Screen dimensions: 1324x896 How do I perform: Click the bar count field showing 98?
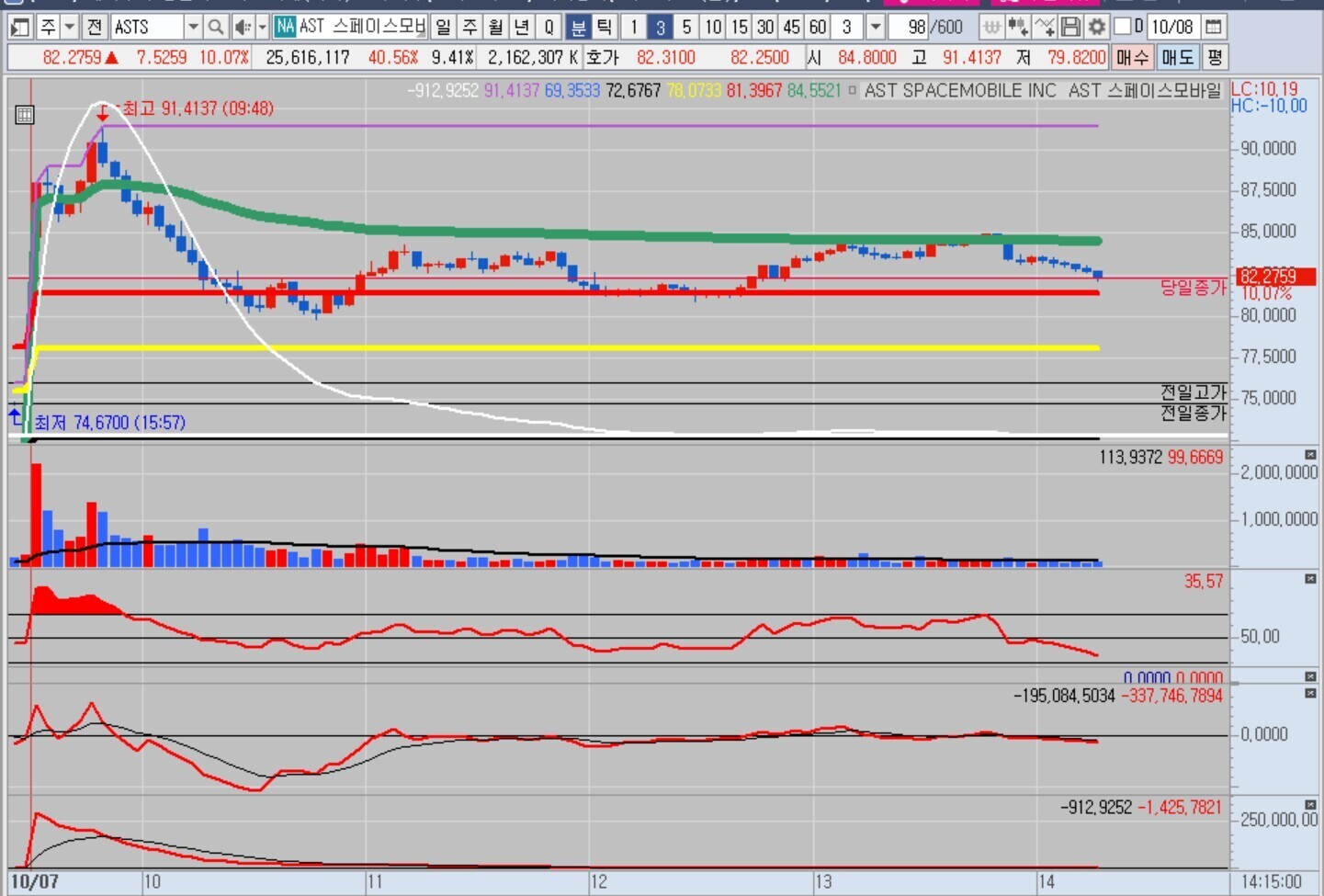[908, 27]
